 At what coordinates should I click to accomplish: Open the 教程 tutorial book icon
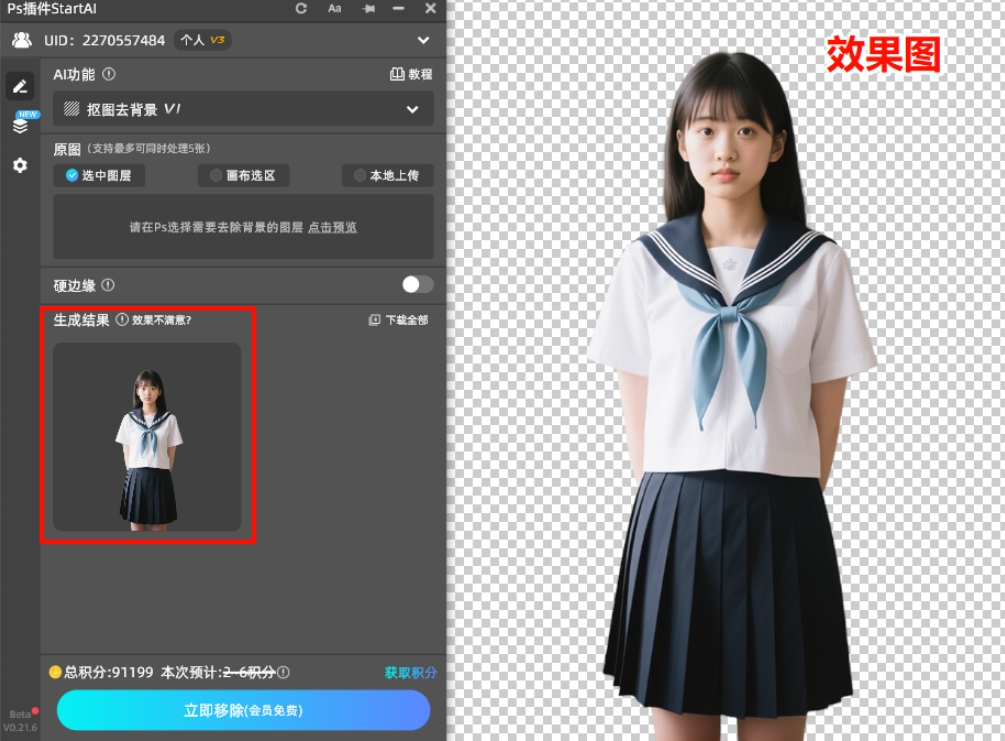click(x=397, y=74)
